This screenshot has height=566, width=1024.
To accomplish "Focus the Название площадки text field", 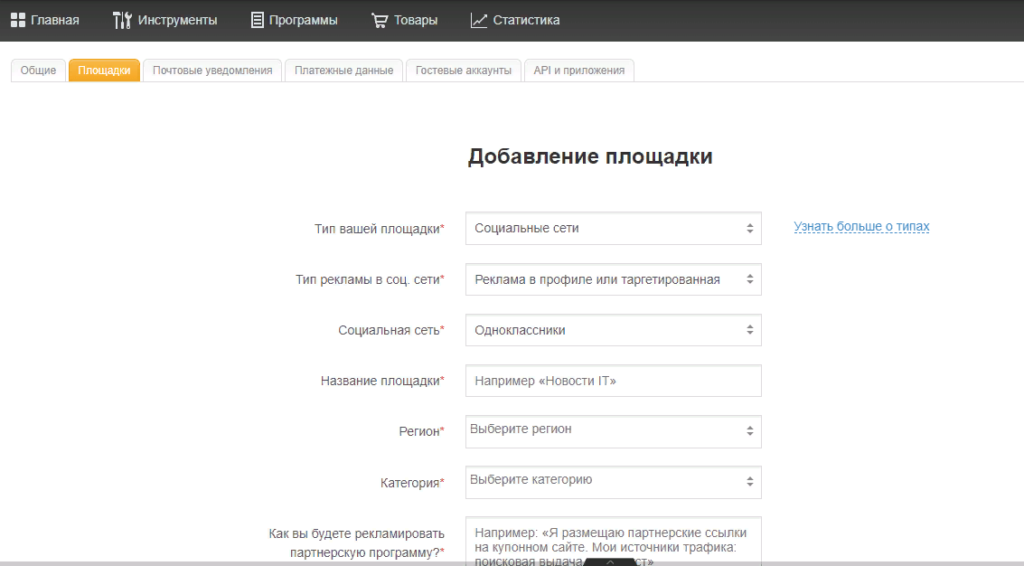I will [613, 381].
